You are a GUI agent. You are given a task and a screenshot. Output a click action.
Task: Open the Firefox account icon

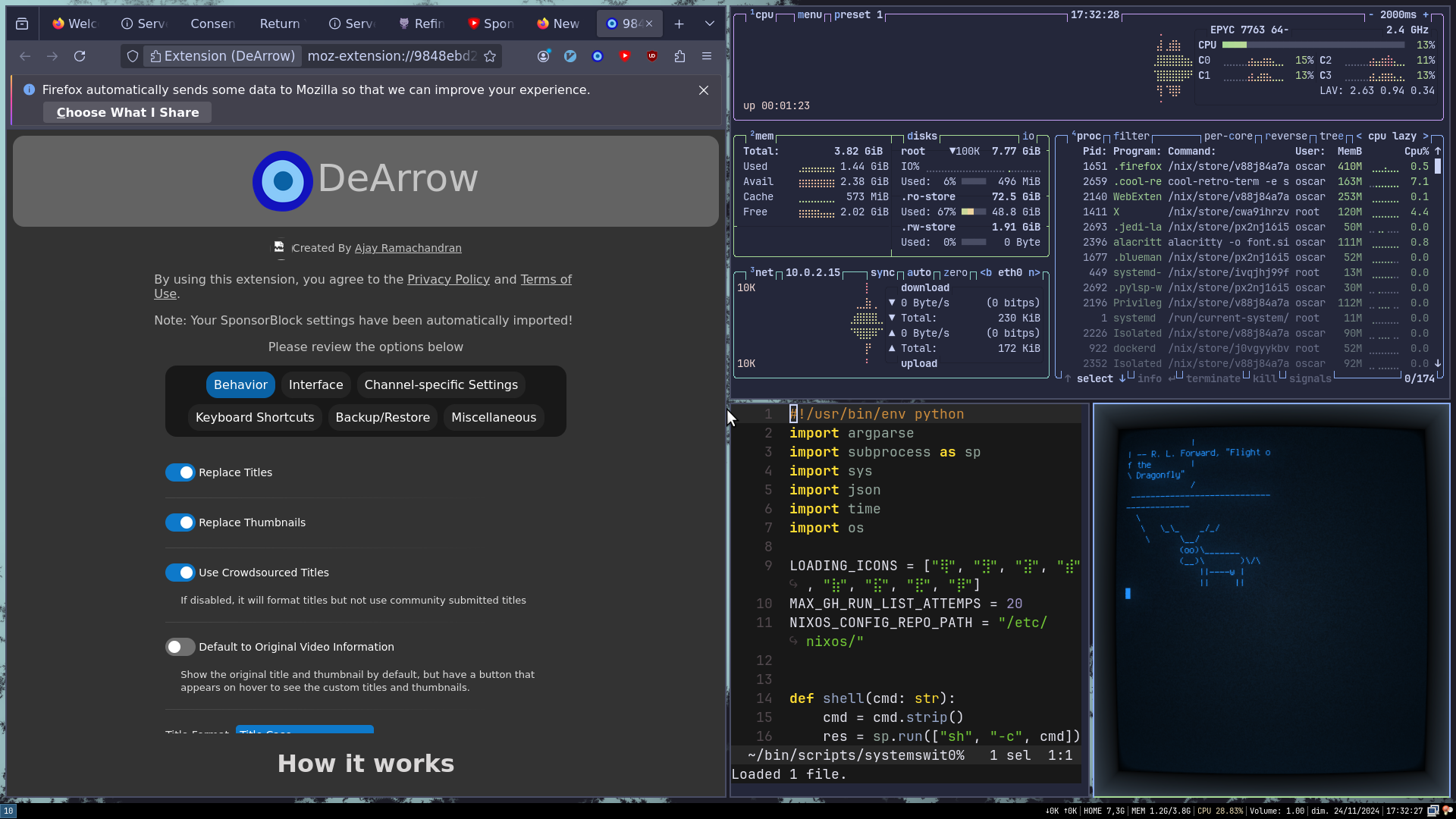pos(544,56)
